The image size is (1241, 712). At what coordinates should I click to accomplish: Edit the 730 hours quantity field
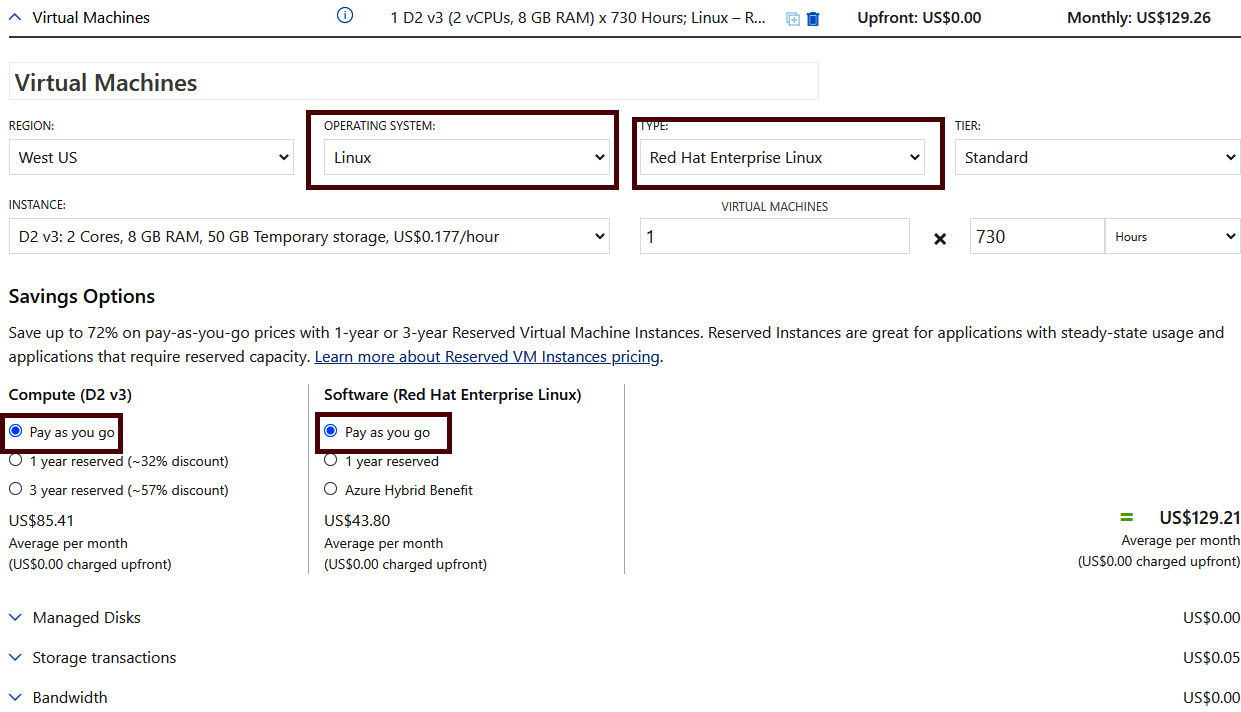[x=1037, y=236]
